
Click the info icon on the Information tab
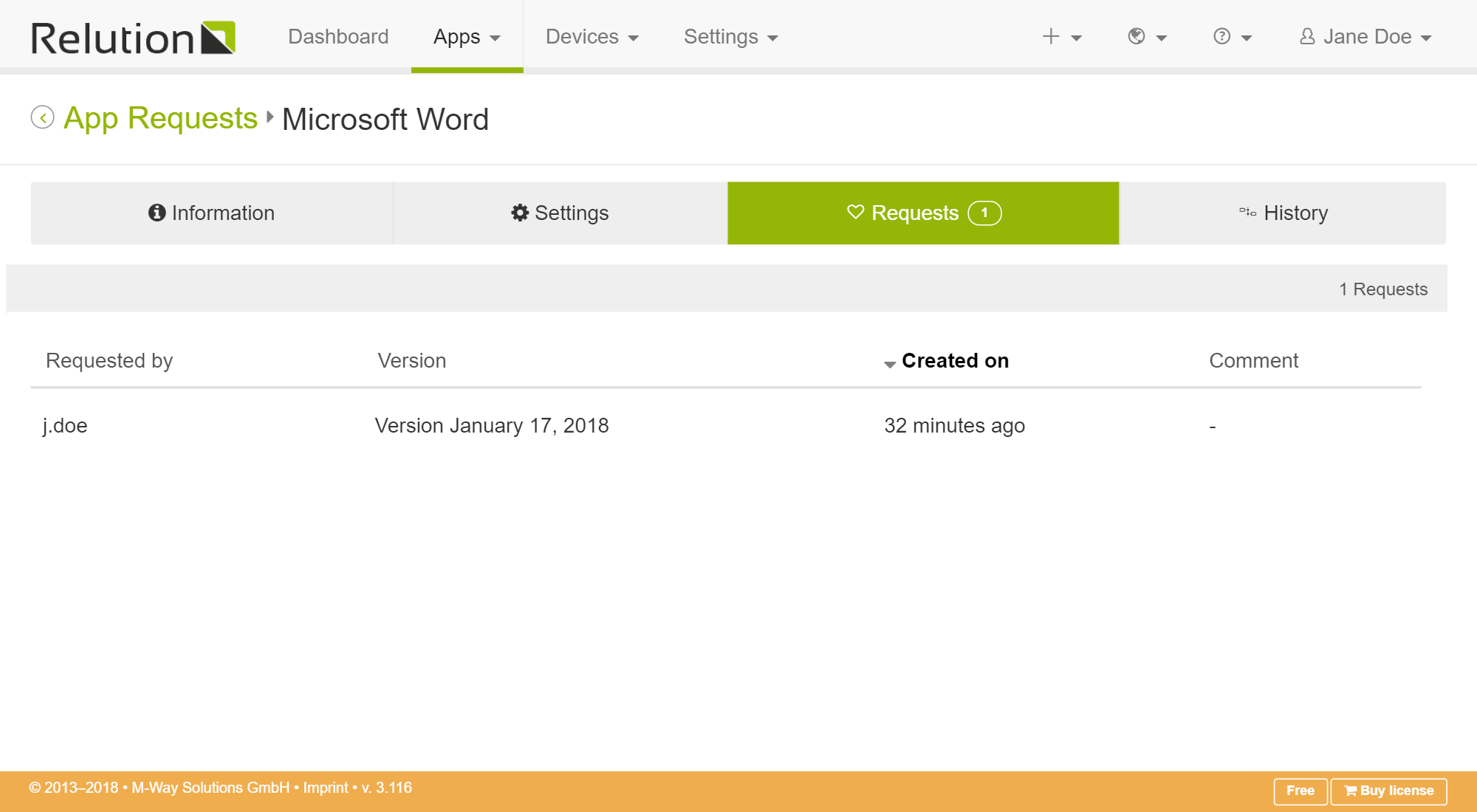tap(157, 213)
